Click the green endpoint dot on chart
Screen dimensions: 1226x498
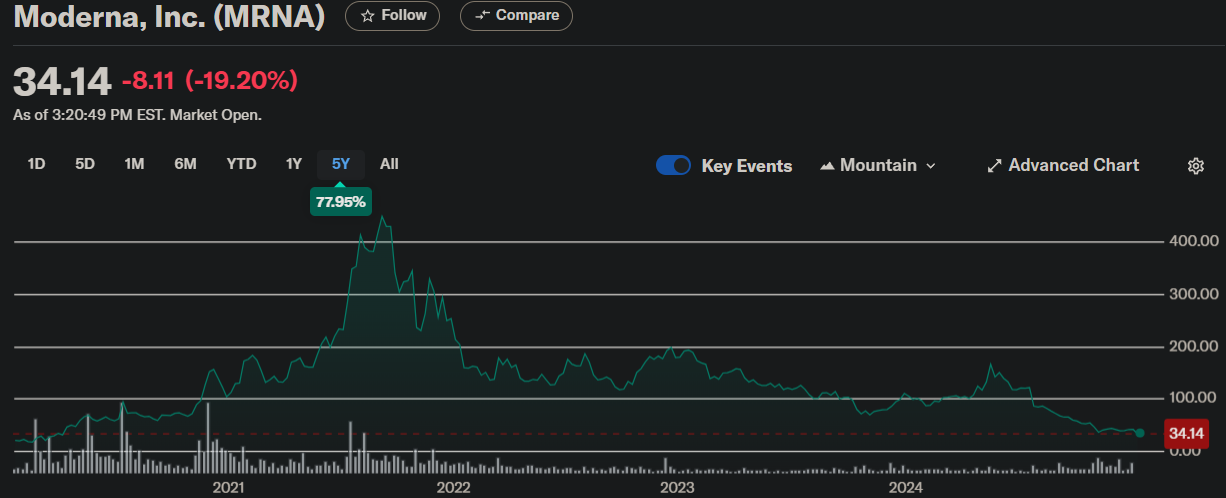click(1140, 433)
